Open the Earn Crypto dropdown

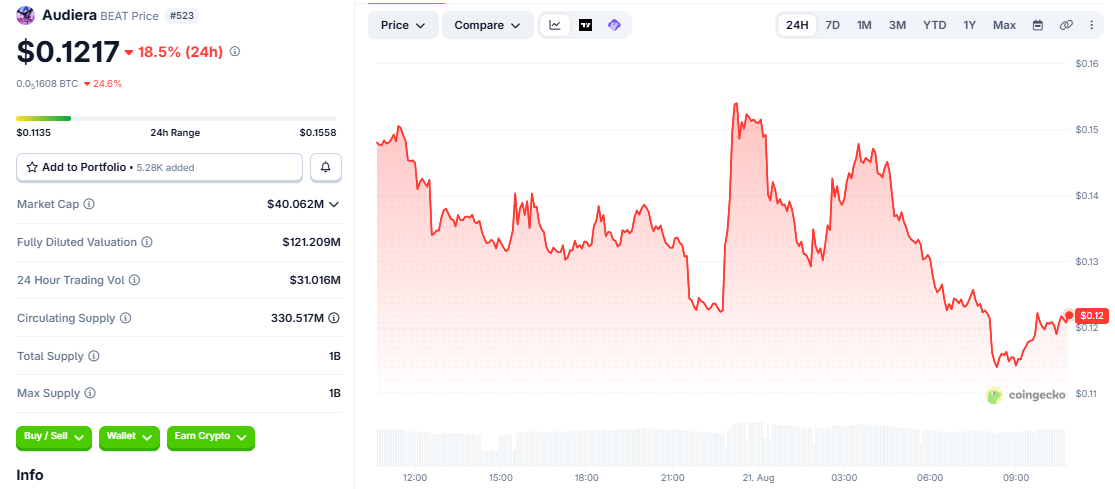(210, 437)
